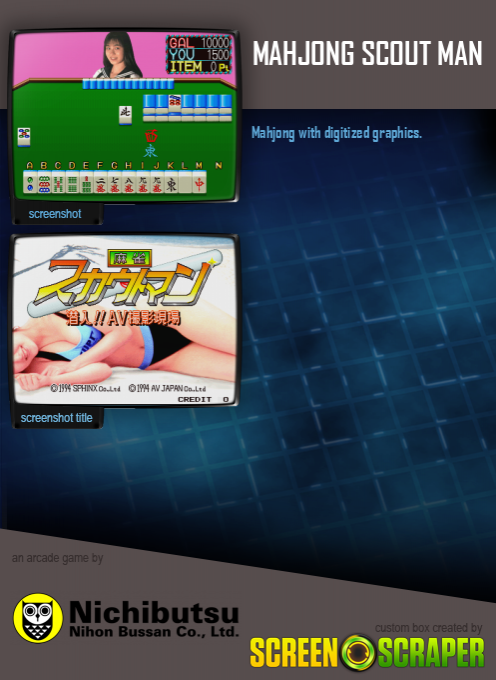Click the letter "N" above the hand
The height and width of the screenshot is (680, 496).
(219, 165)
